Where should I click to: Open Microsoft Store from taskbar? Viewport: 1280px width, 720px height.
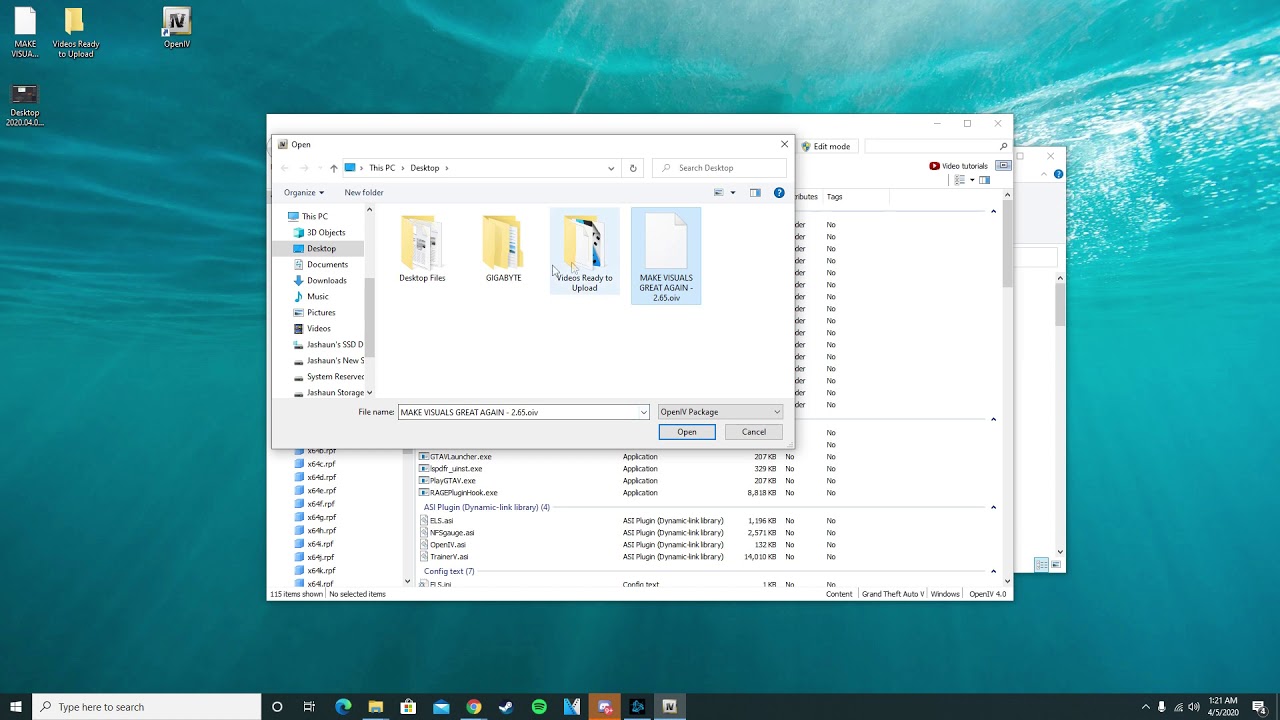[408, 707]
